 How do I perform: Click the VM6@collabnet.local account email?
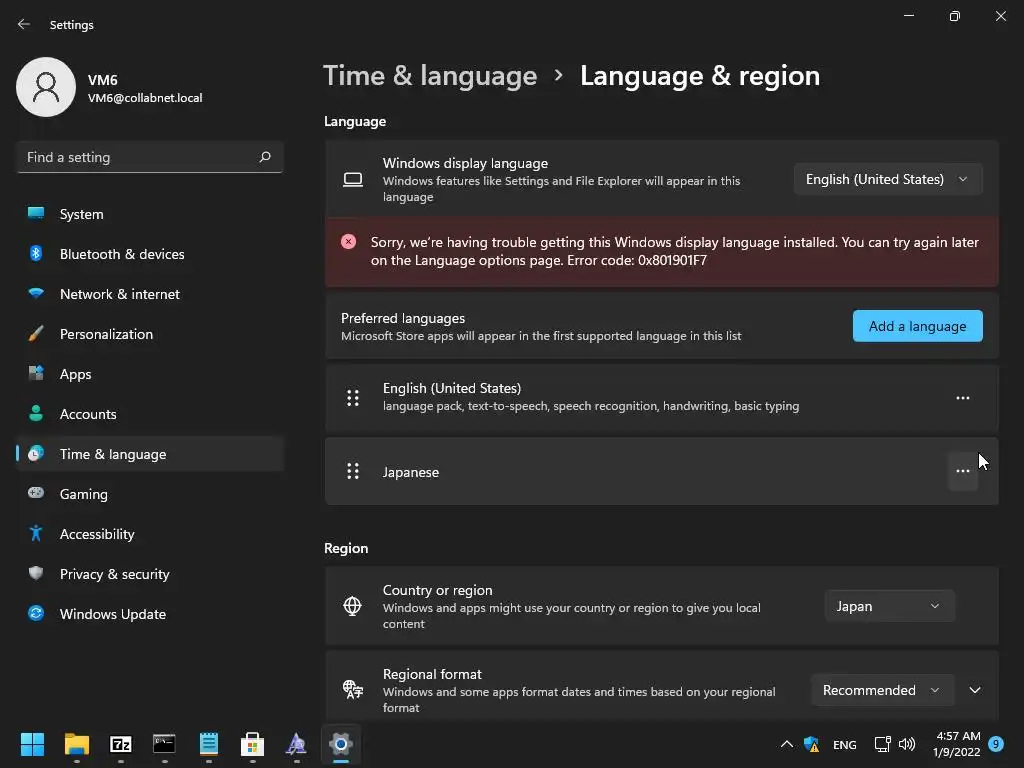[x=145, y=98]
